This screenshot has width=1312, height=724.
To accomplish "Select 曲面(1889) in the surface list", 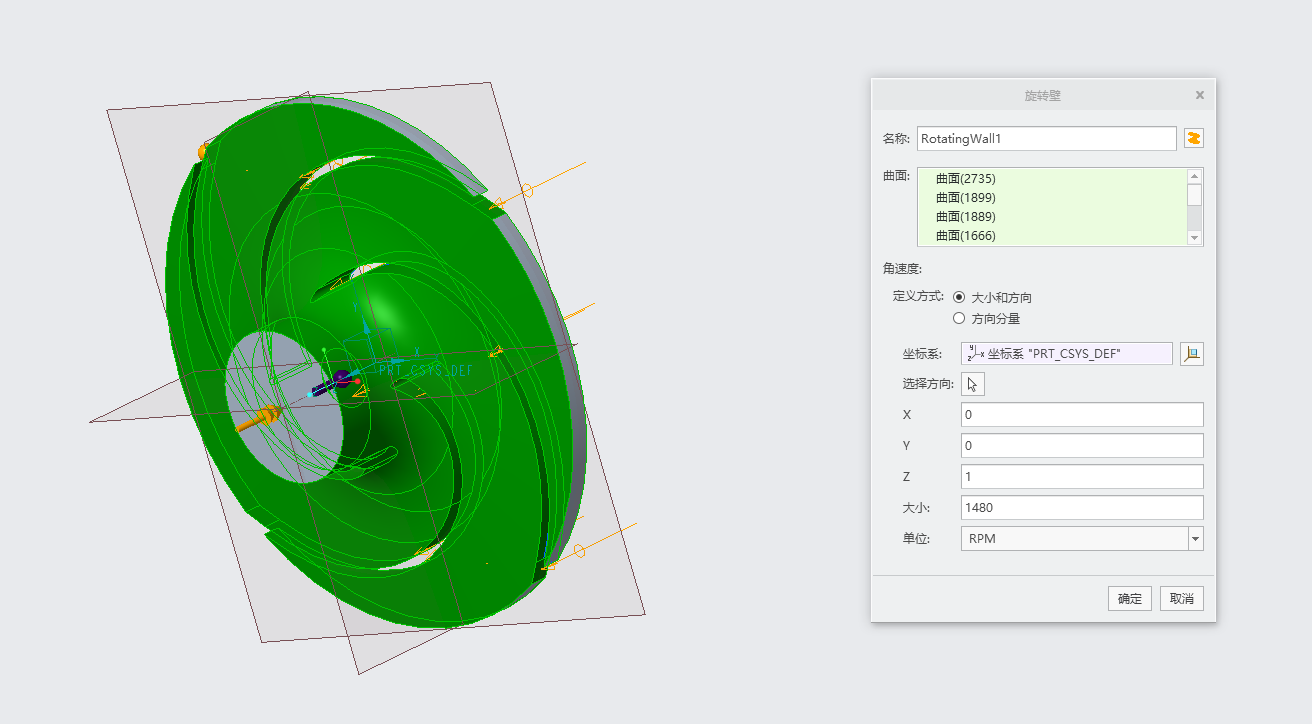I will click(965, 216).
